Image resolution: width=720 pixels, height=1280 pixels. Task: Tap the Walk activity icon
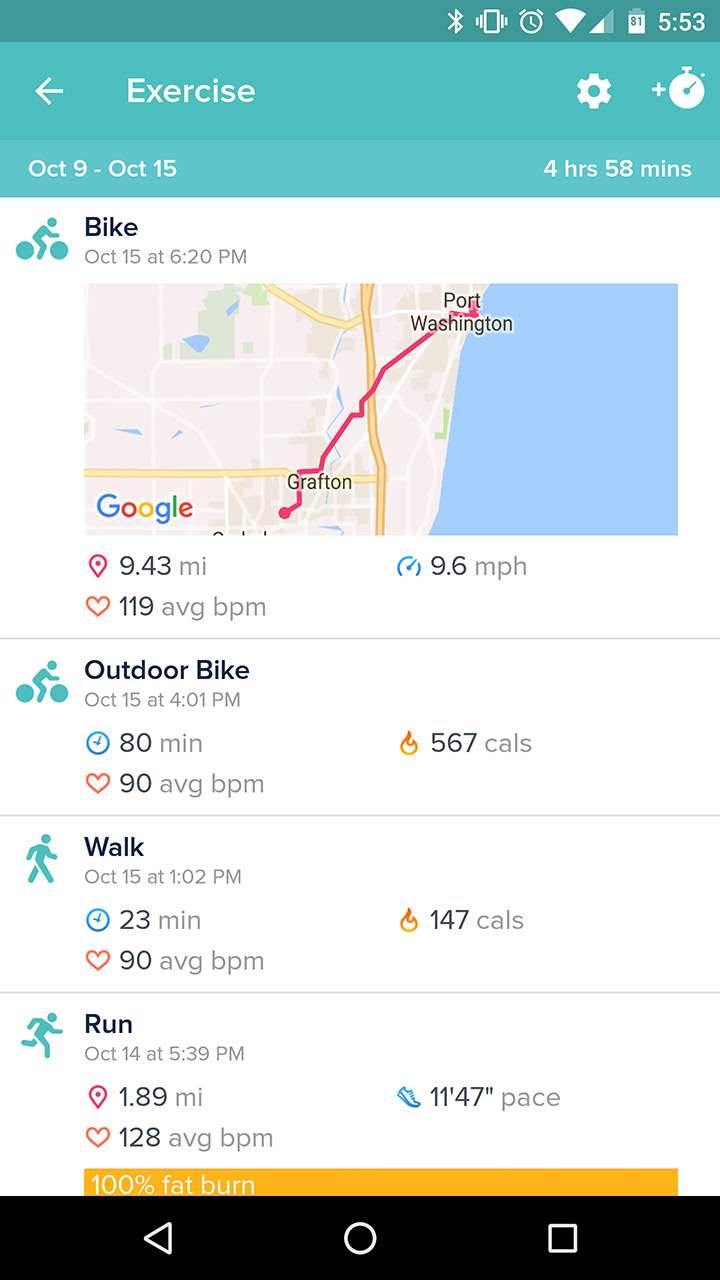tap(42, 860)
